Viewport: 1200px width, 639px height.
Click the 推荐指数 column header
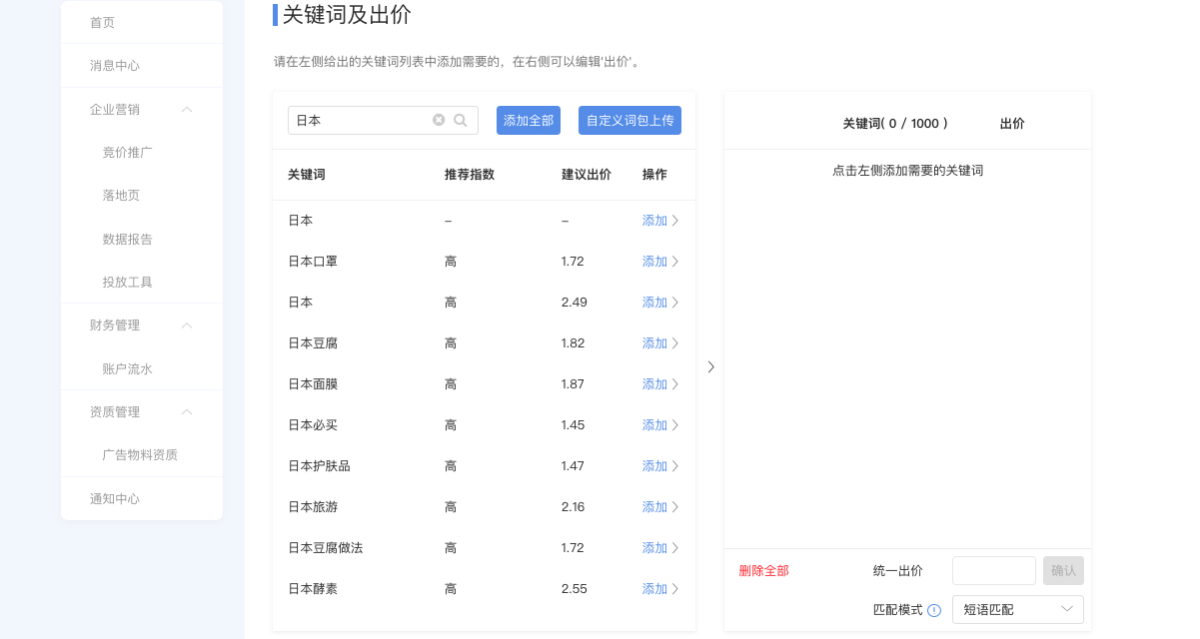click(470, 174)
